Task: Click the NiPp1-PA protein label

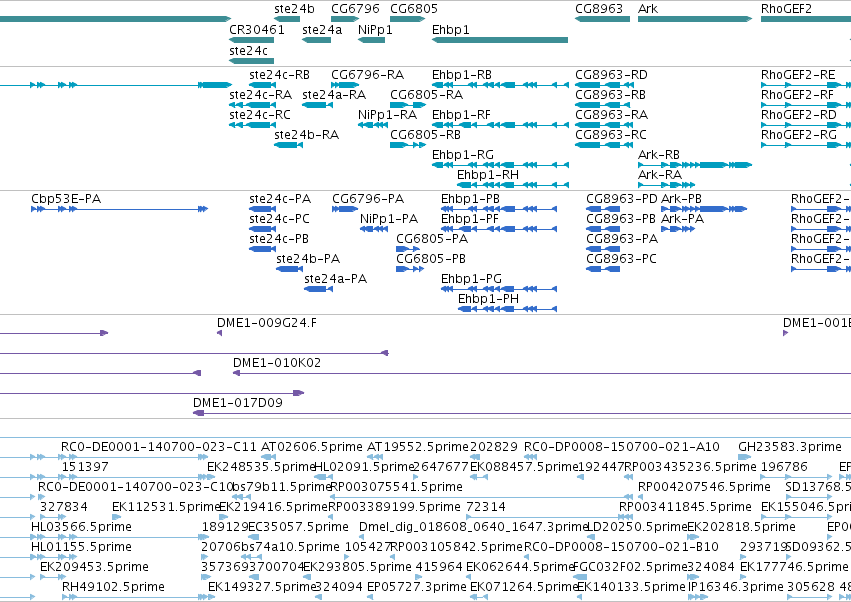Action: (389, 219)
